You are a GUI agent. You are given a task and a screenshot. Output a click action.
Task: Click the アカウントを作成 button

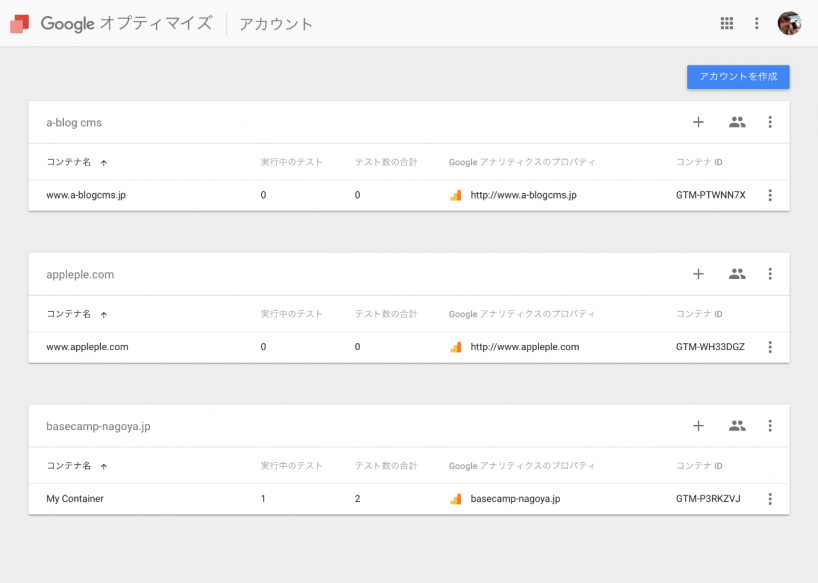(738, 77)
